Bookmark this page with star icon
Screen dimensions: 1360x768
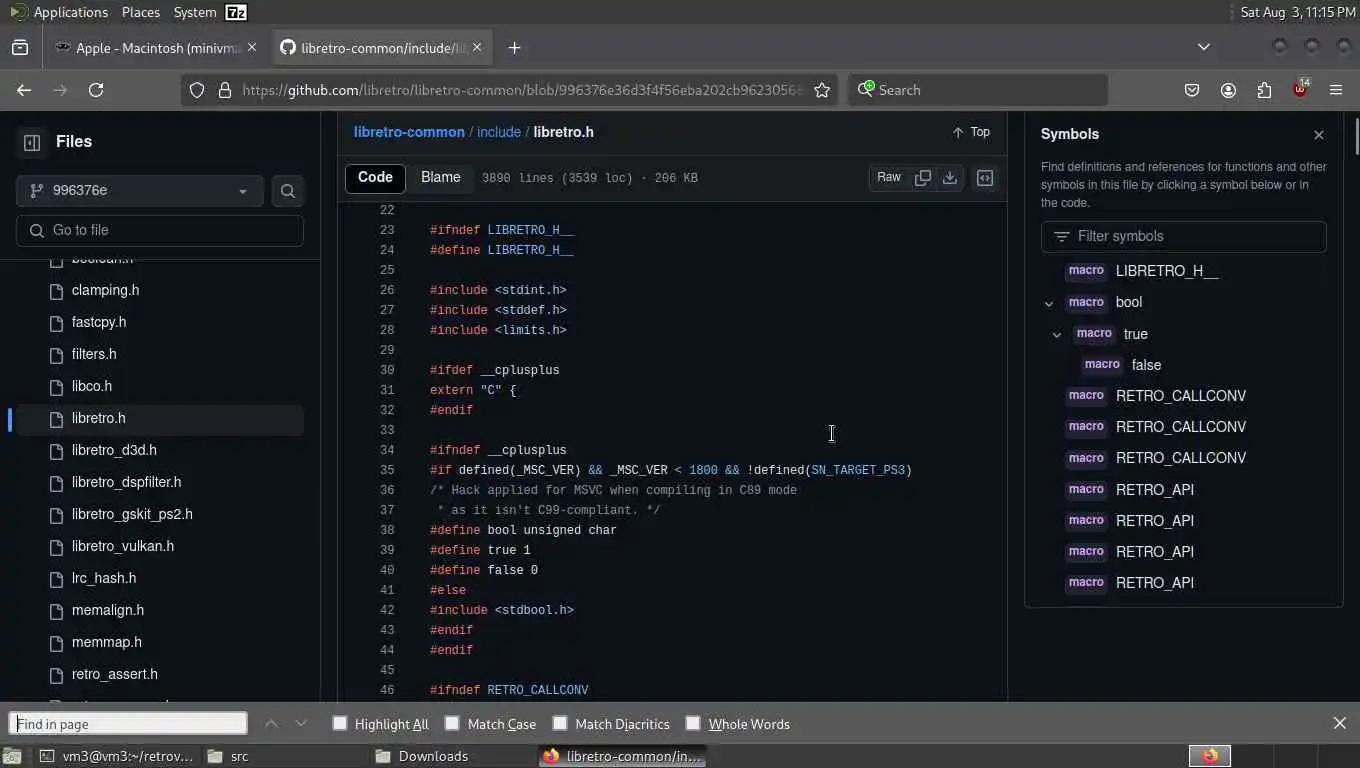point(822,90)
